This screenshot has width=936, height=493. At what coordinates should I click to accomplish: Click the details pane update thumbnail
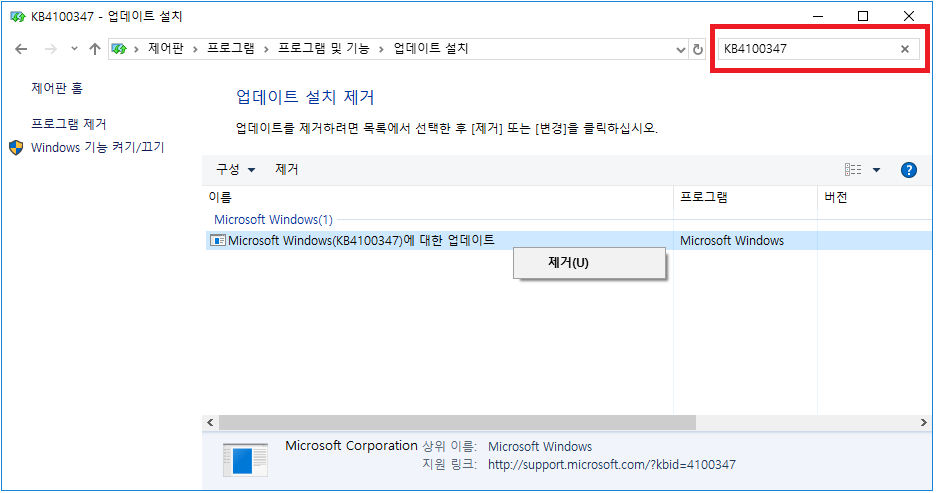[245, 460]
